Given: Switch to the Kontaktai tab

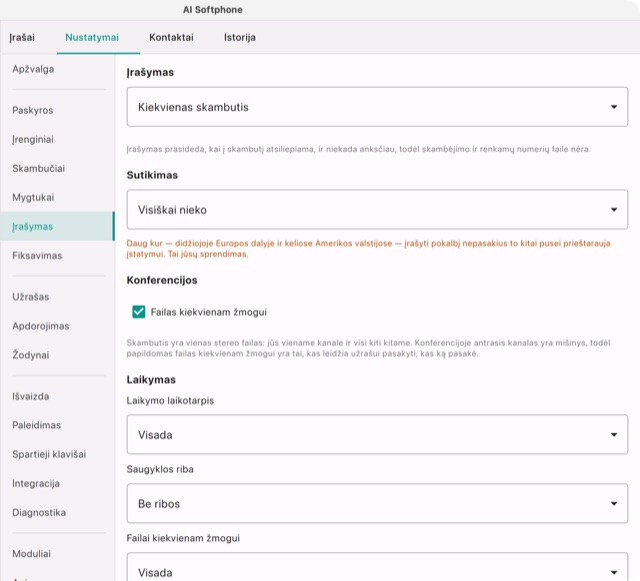Looking at the screenshot, I should point(171,38).
